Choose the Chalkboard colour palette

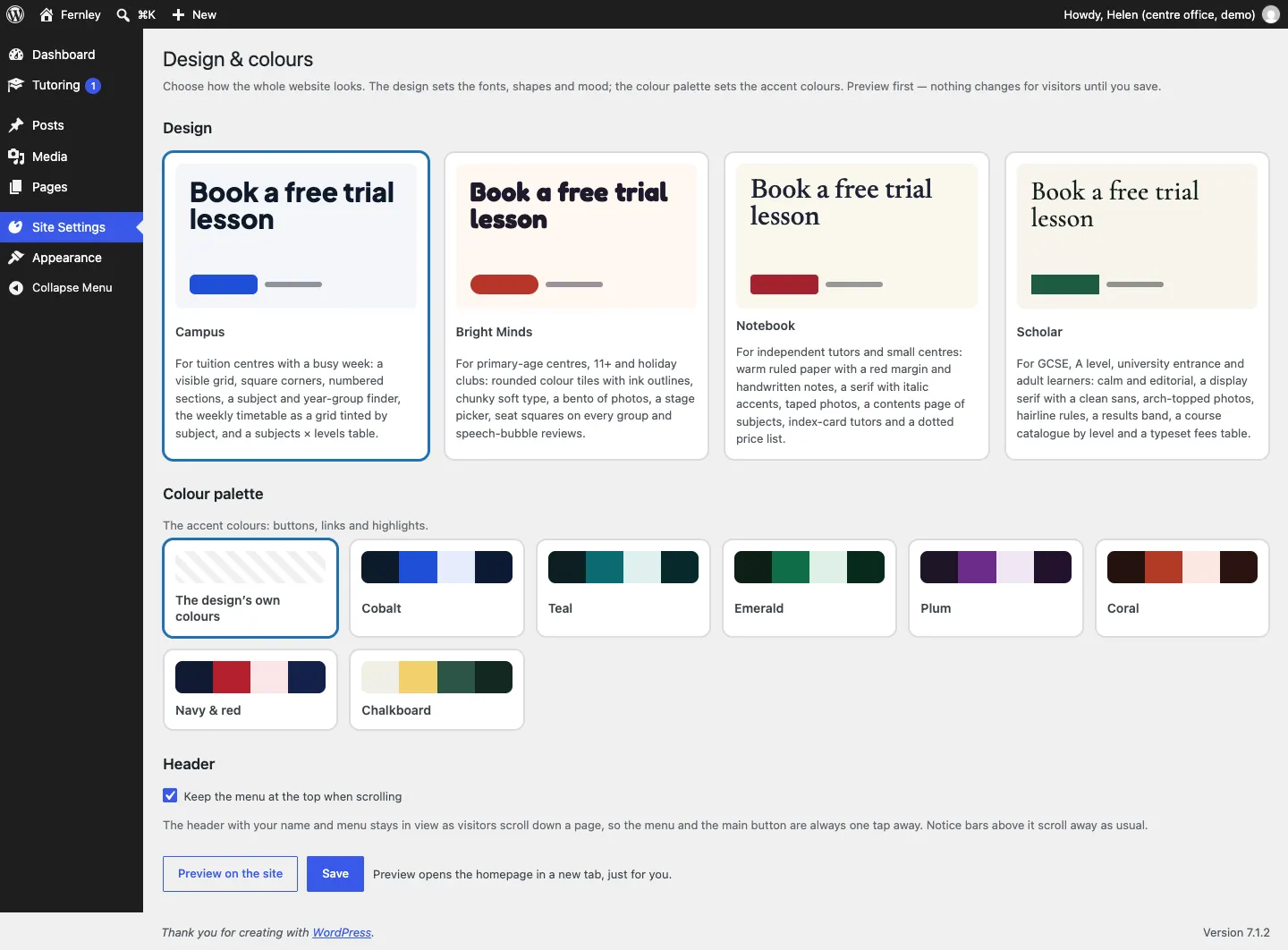pos(436,690)
